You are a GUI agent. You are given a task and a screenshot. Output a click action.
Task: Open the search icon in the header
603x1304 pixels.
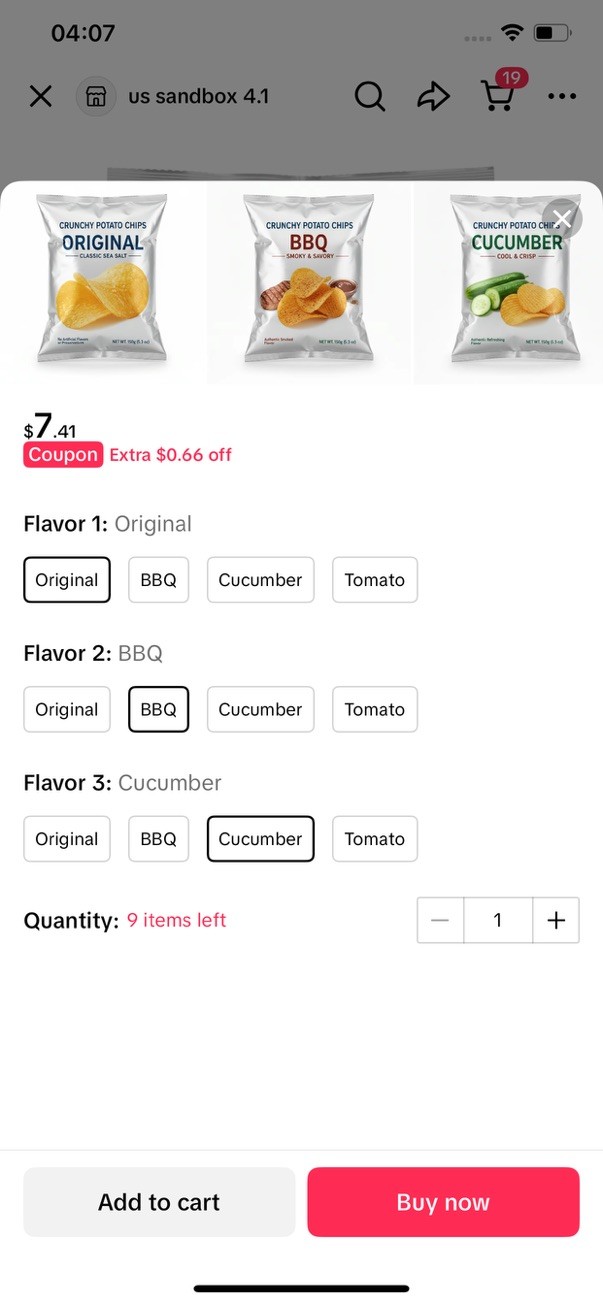point(369,96)
